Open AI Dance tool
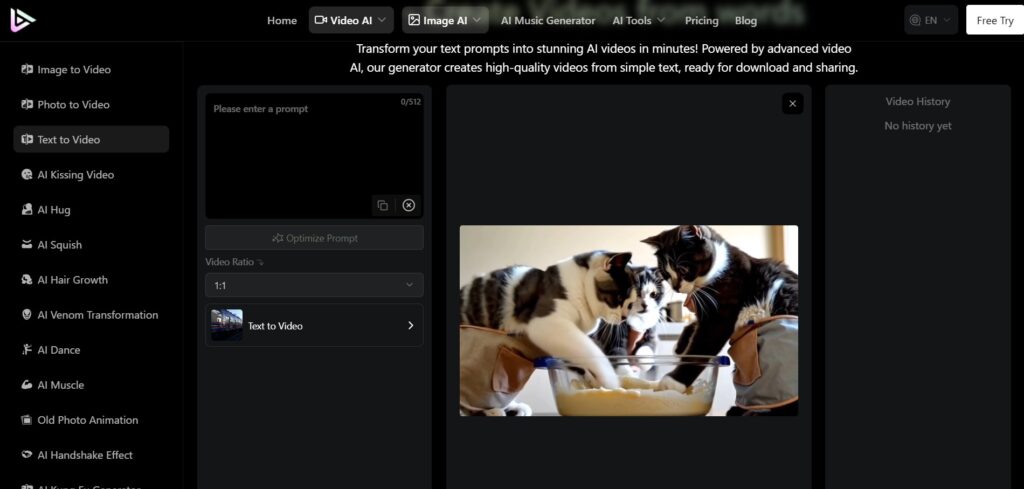The image size is (1024, 489). (x=91, y=350)
